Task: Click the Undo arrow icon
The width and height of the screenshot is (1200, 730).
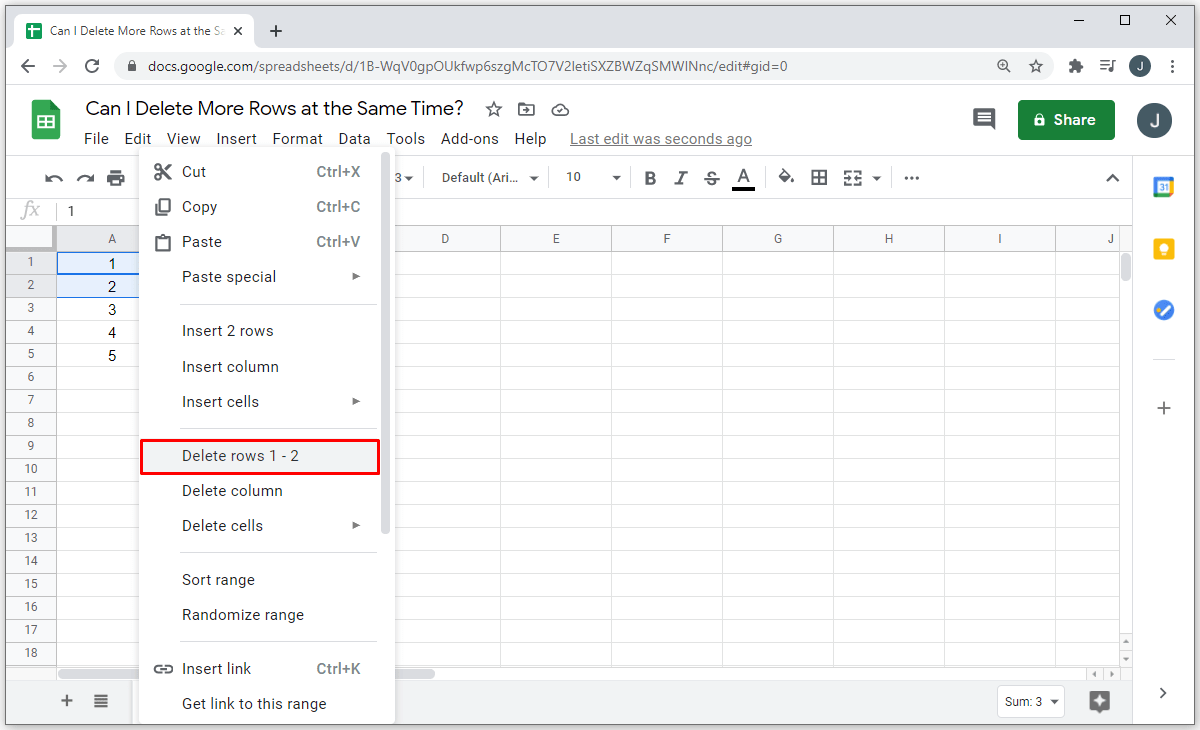Action: tap(54, 178)
